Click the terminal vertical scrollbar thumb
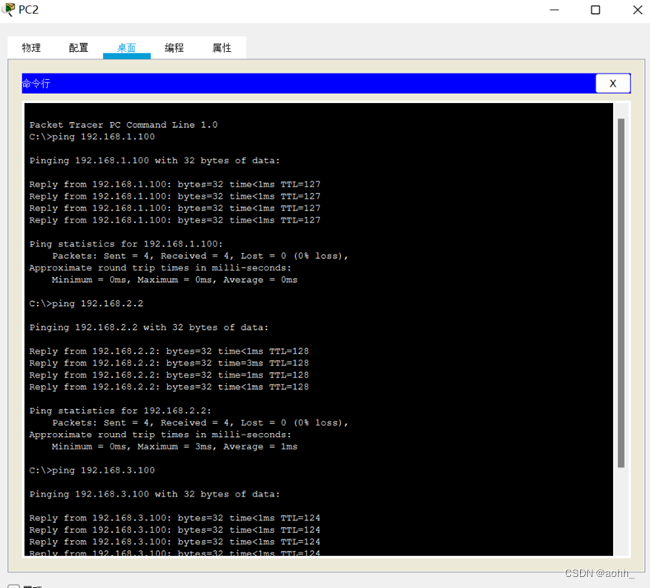Image resolution: width=650 pixels, height=588 pixels. tap(621, 293)
